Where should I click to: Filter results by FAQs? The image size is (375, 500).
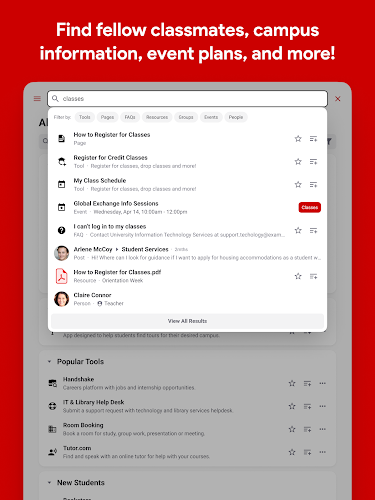[130, 117]
